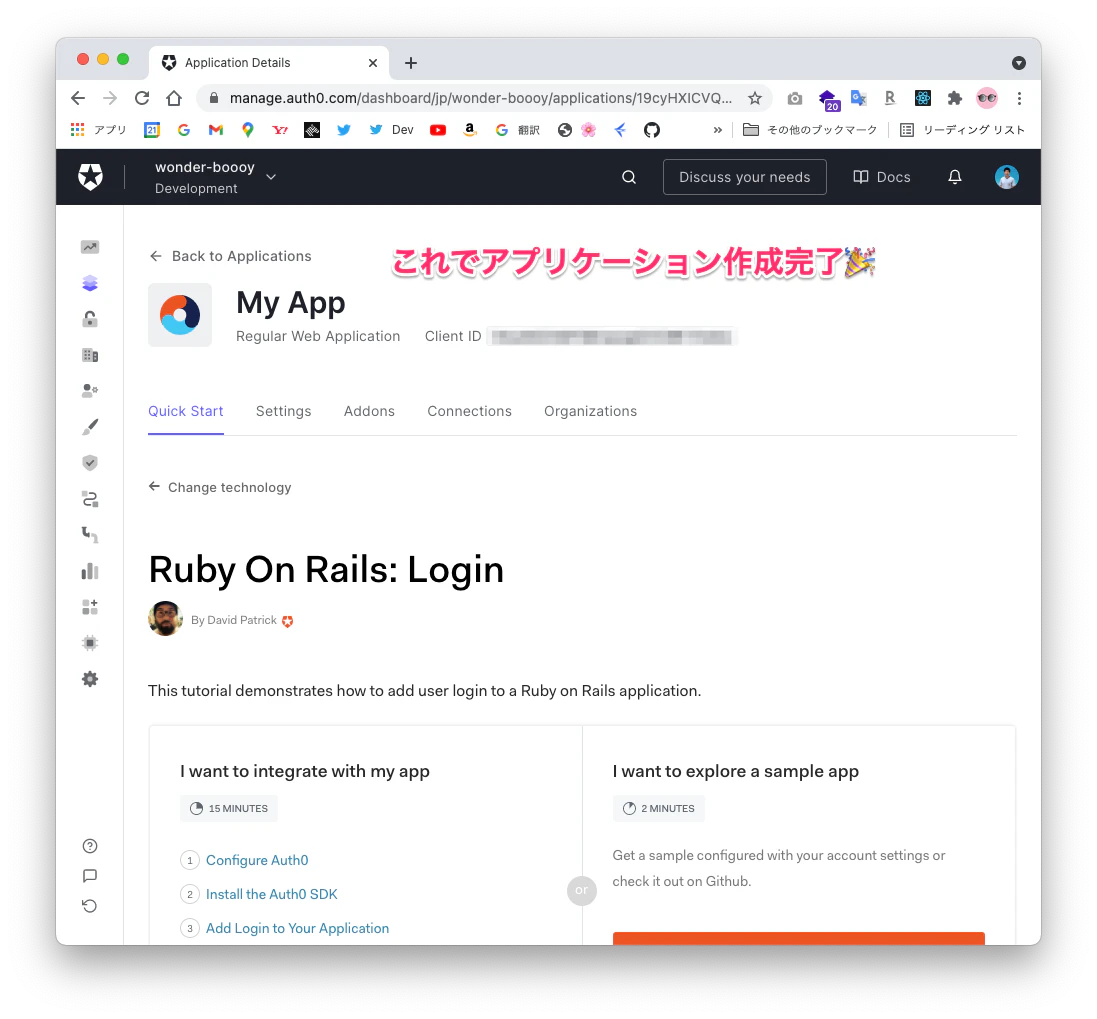
Task: Open the GitHub bookmark icon
Action: [x=652, y=130]
